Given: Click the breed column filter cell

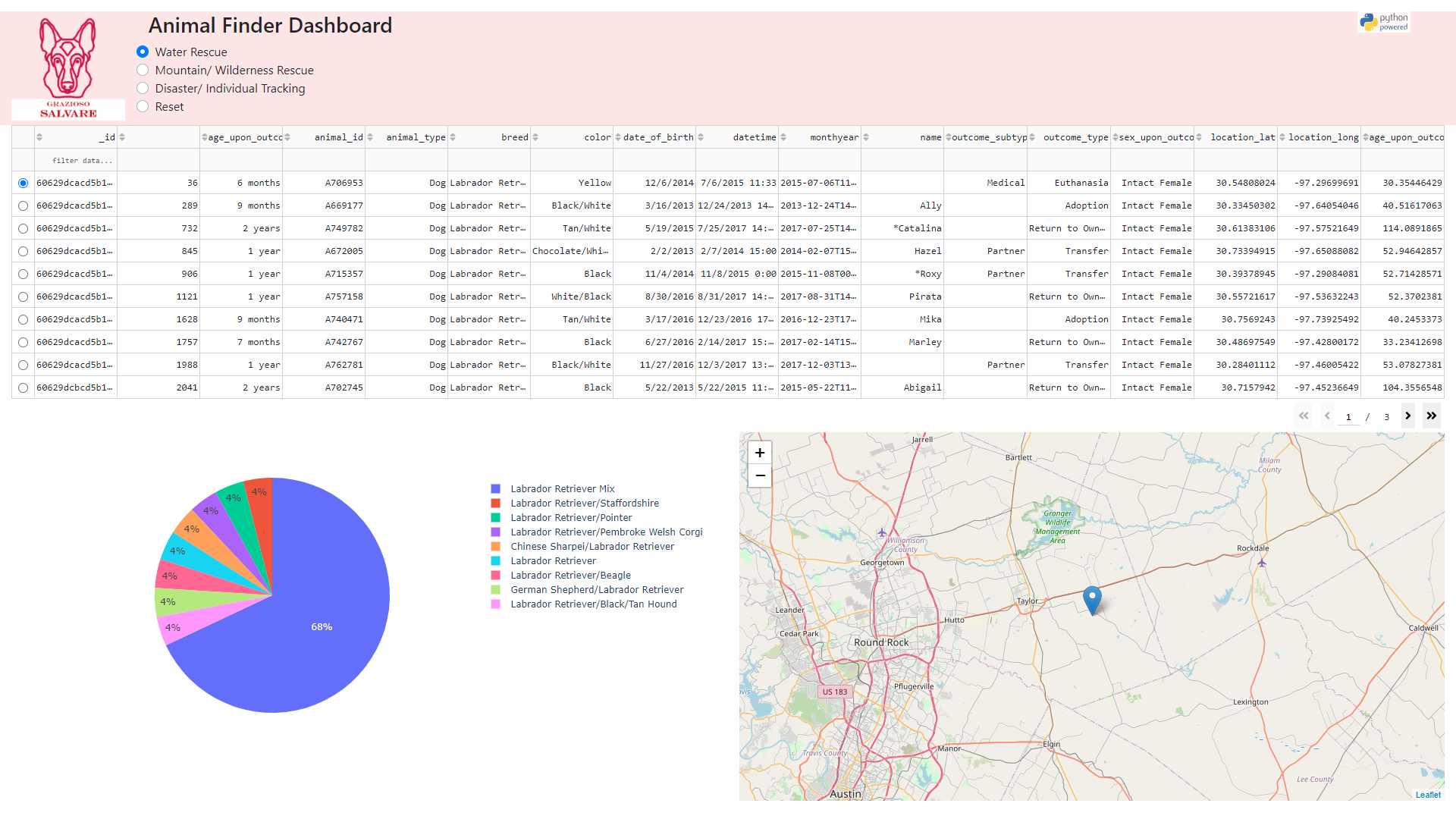Looking at the screenshot, I should click(489, 160).
